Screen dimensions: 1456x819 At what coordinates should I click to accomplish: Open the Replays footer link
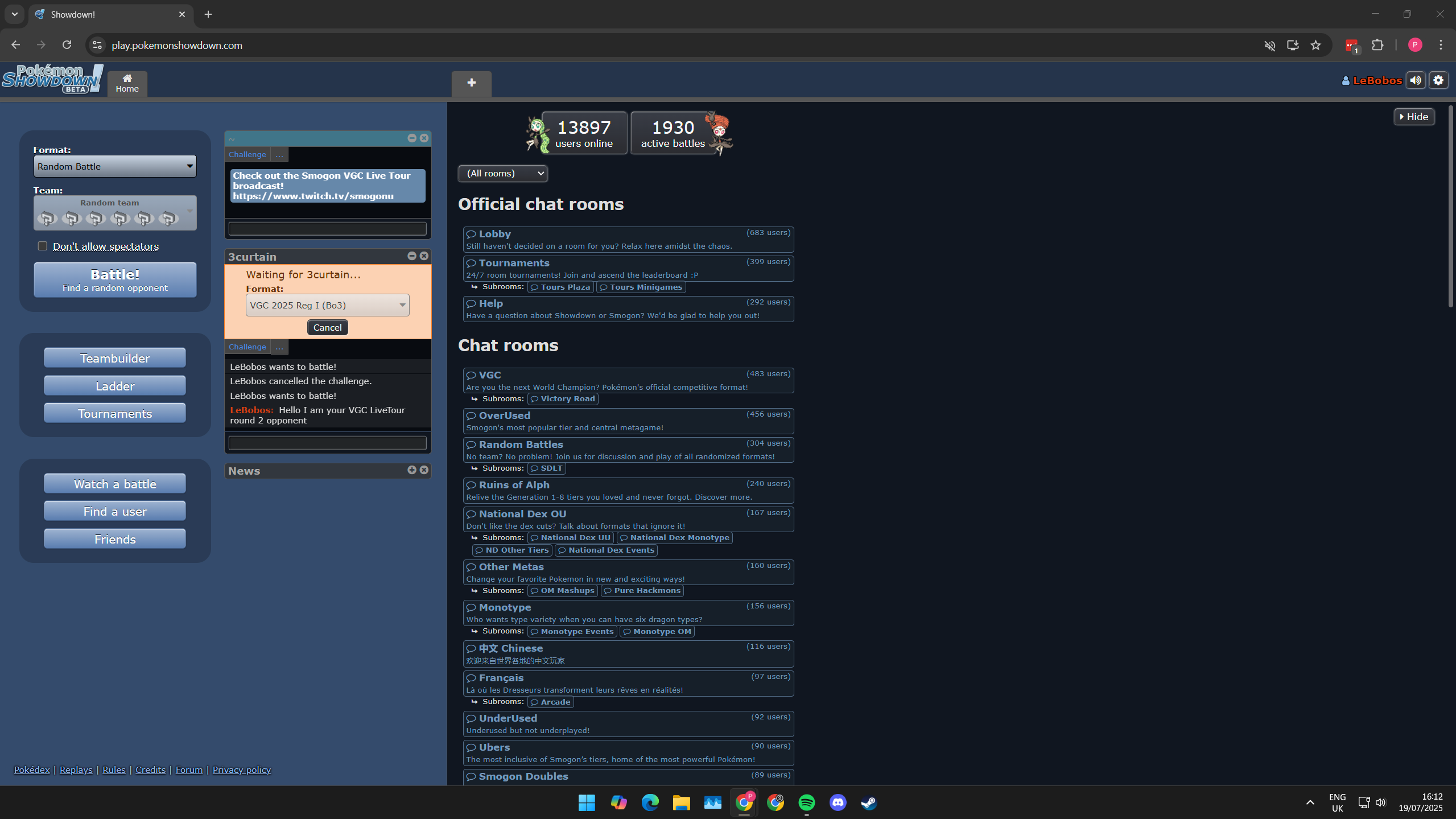pos(76,769)
